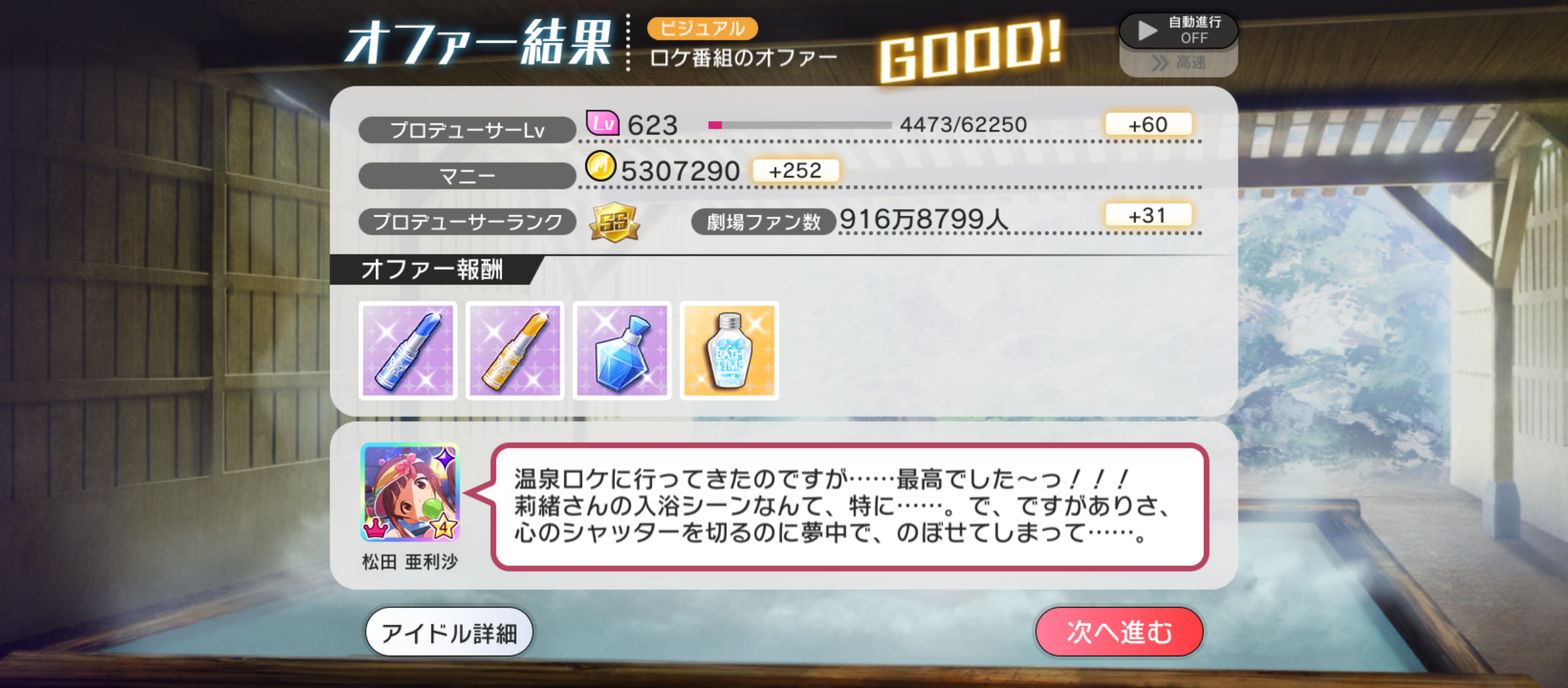Tap the pink Lv badge icon
The height and width of the screenshot is (688, 1568).
(602, 122)
